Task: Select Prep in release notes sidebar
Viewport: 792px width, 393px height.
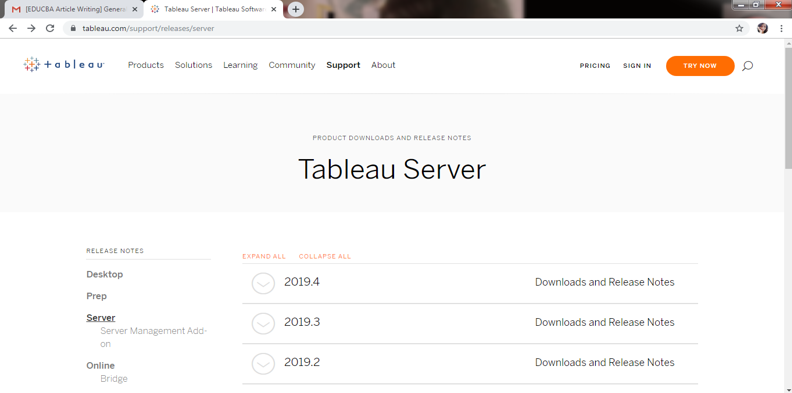Action: [x=96, y=296]
